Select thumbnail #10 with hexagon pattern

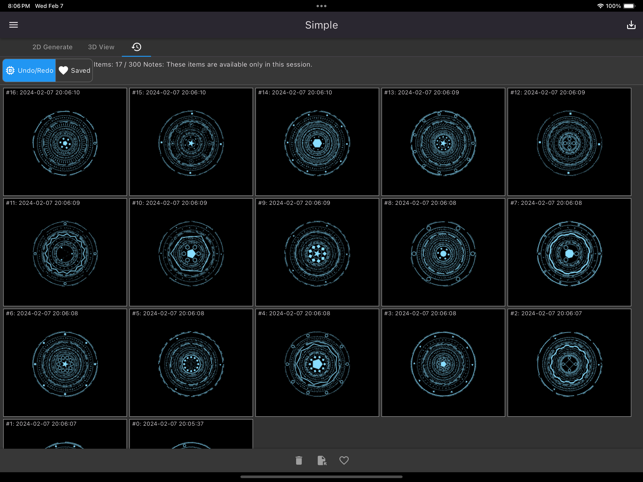click(191, 252)
